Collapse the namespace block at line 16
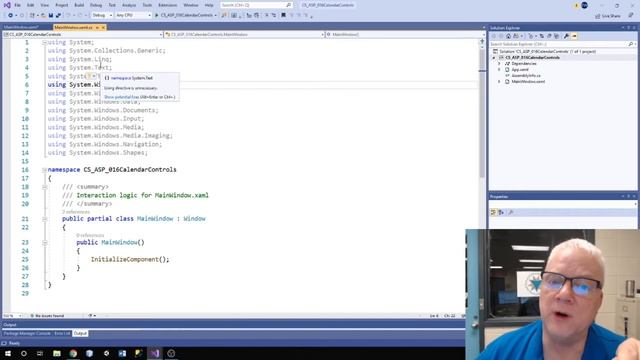The width and height of the screenshot is (640, 360). 44,169
